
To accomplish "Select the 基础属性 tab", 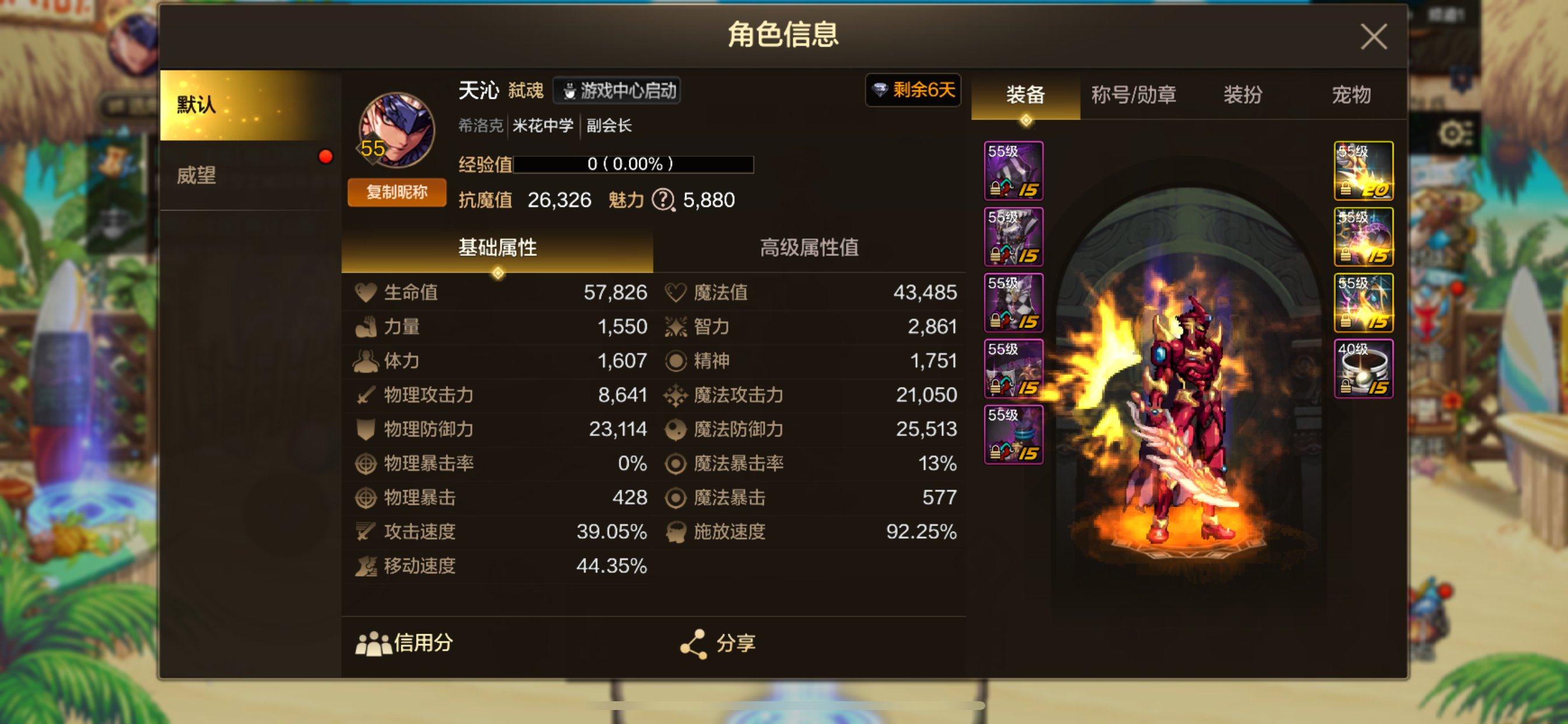I will 498,248.
